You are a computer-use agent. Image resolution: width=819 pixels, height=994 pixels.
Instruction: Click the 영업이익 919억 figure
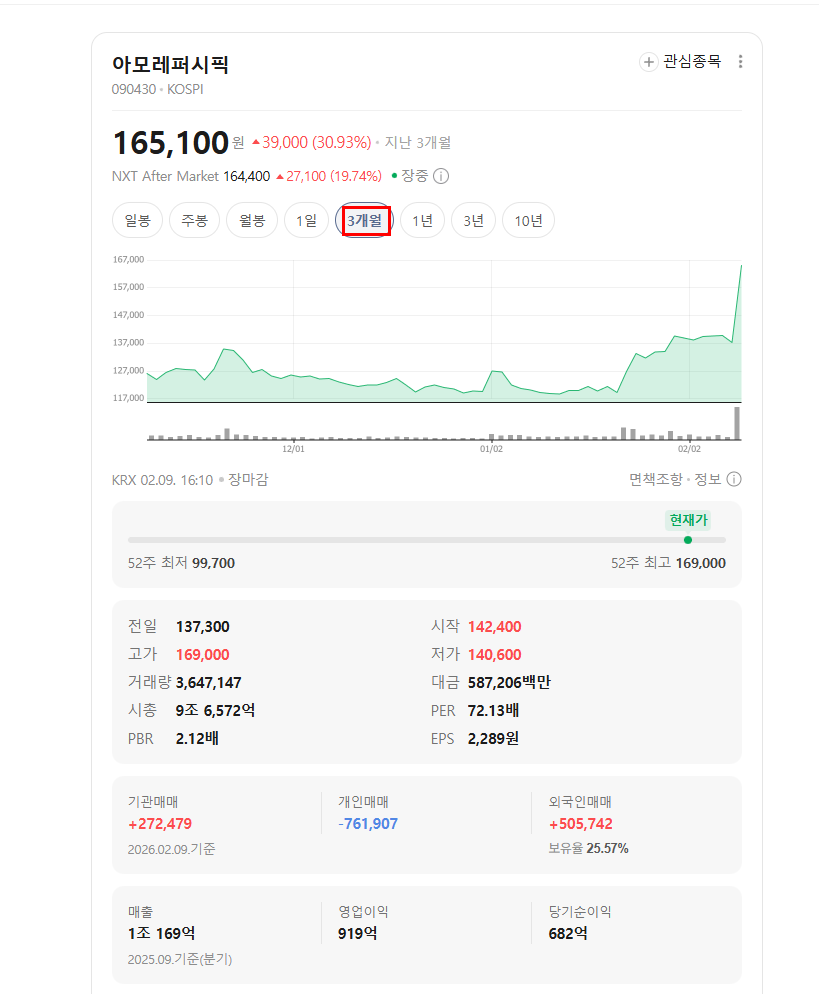(x=358, y=934)
